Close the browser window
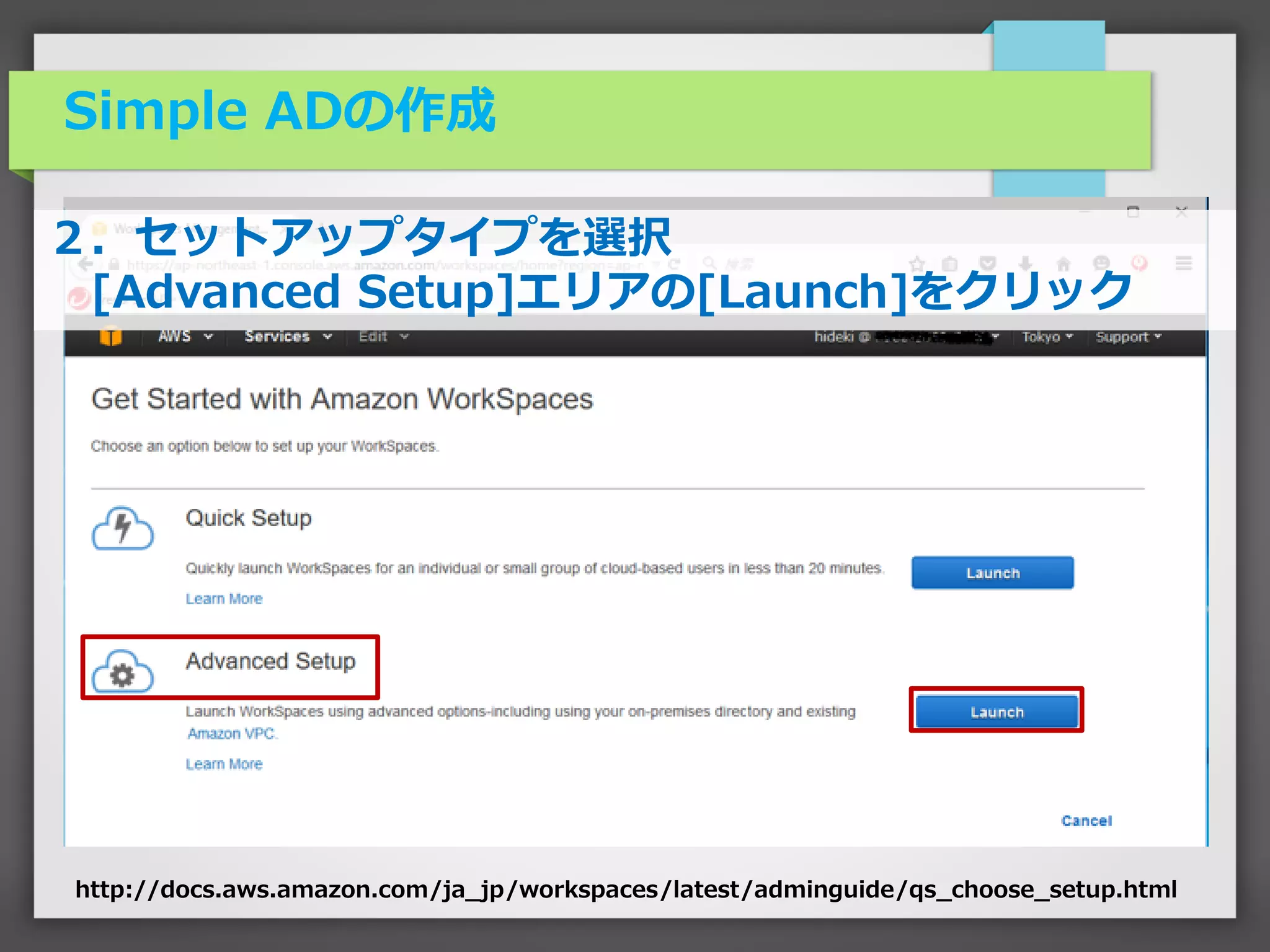The width and height of the screenshot is (1270, 952). point(1181,212)
